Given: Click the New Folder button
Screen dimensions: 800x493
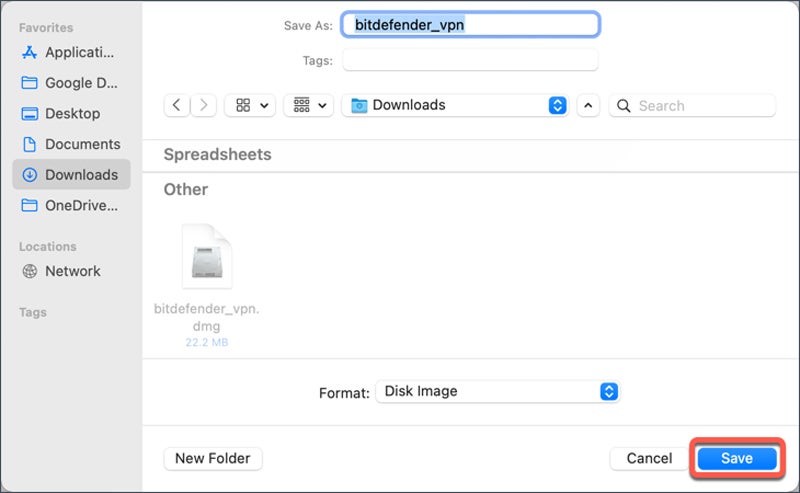Looking at the screenshot, I should click(213, 458).
